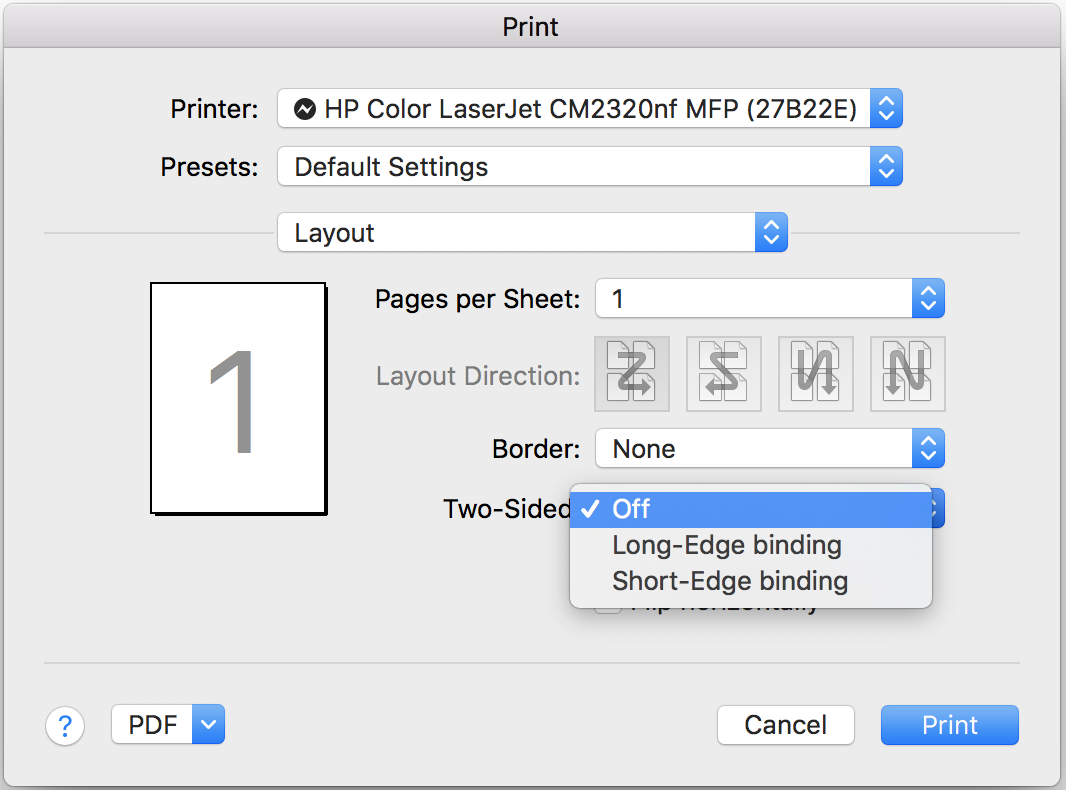Open the Printer selection popup arrows
Viewport: 1066px width, 790px height.
[886, 109]
